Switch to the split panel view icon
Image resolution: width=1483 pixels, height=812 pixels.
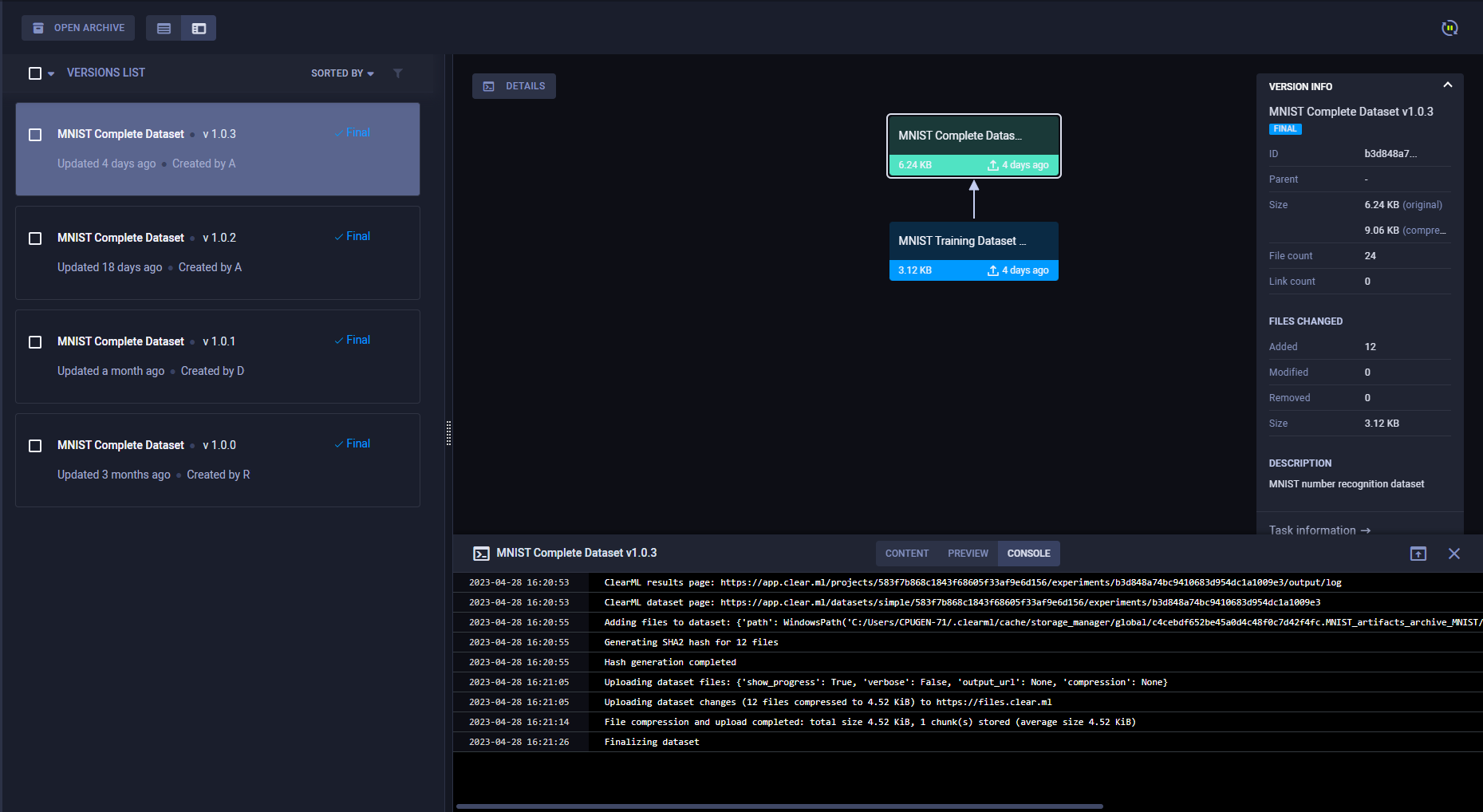coord(199,28)
